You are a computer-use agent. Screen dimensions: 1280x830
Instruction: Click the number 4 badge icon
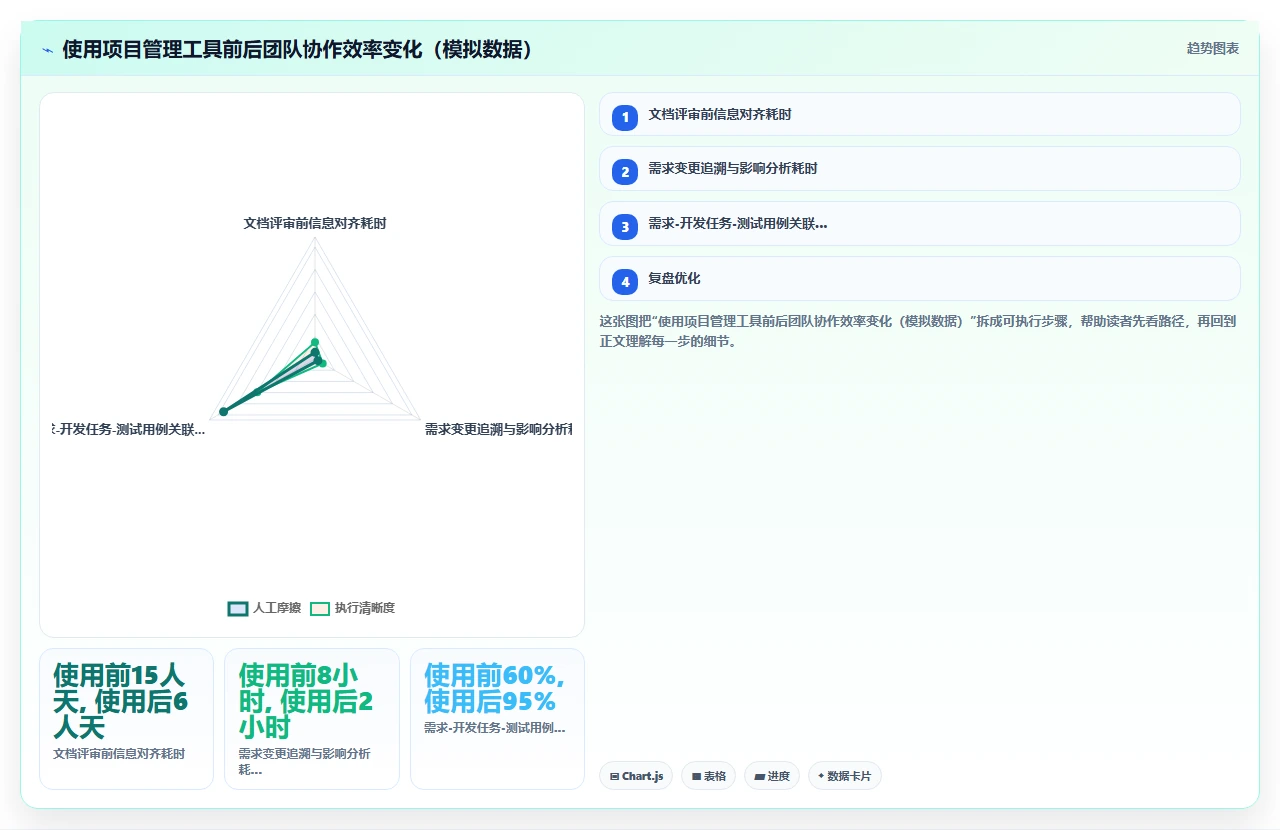(625, 281)
